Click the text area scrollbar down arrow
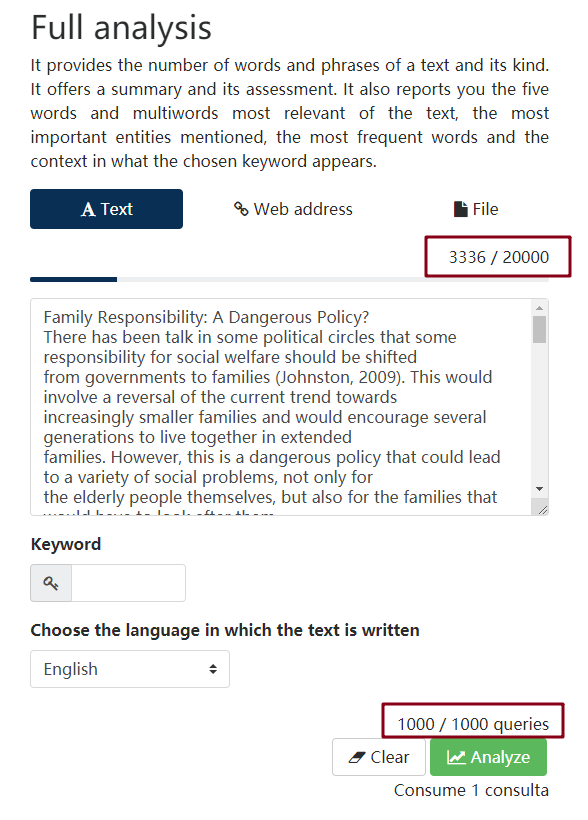 click(x=539, y=489)
